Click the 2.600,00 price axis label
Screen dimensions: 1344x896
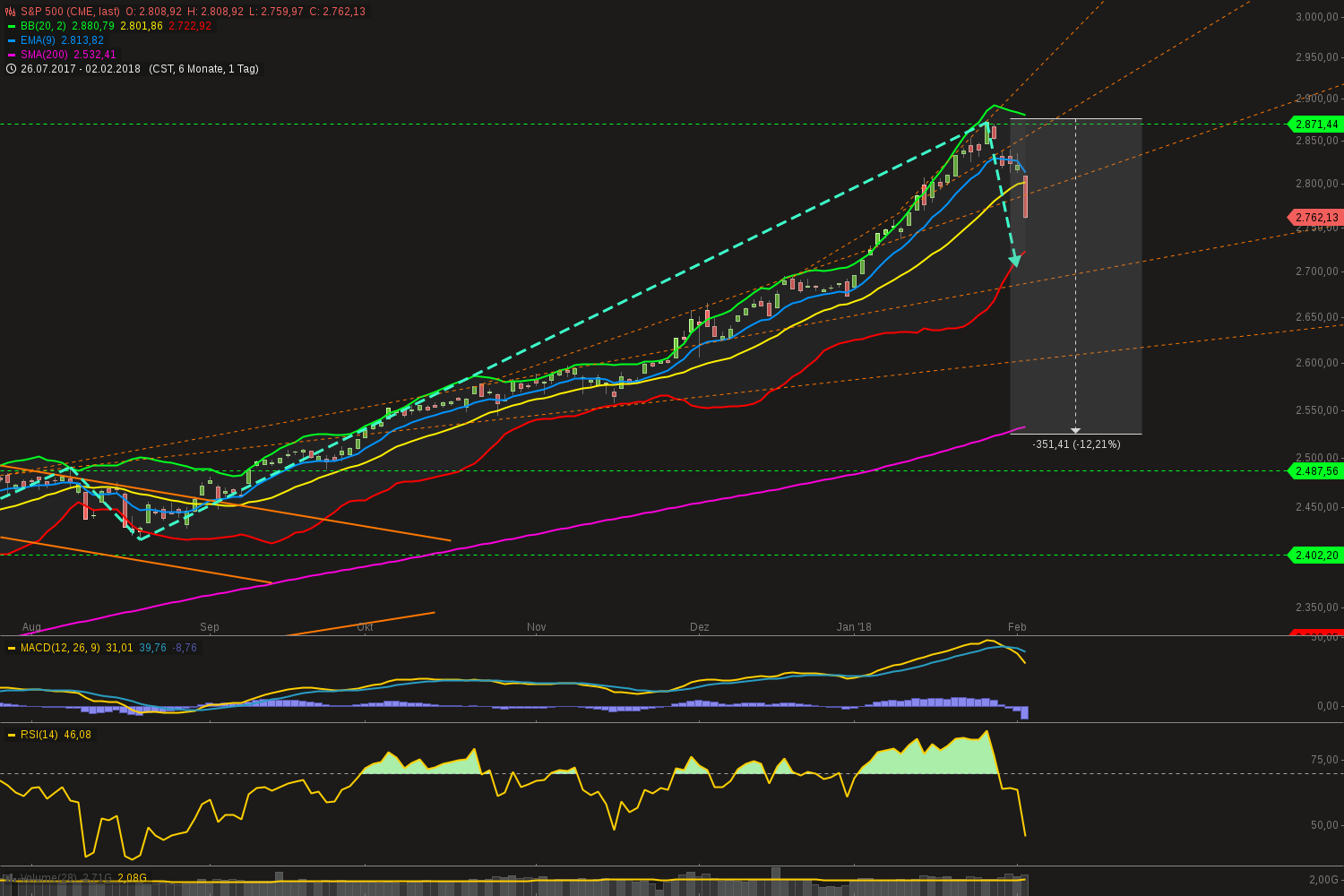pyautogui.click(x=1317, y=363)
